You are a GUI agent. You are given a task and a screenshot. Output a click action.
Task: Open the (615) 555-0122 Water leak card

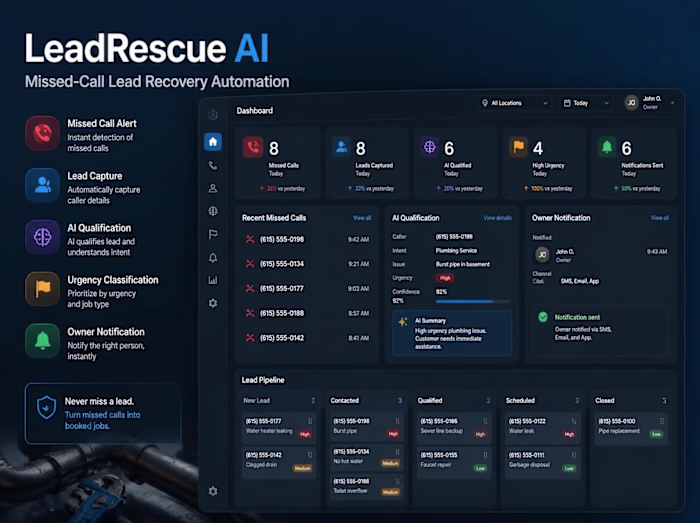coord(542,428)
